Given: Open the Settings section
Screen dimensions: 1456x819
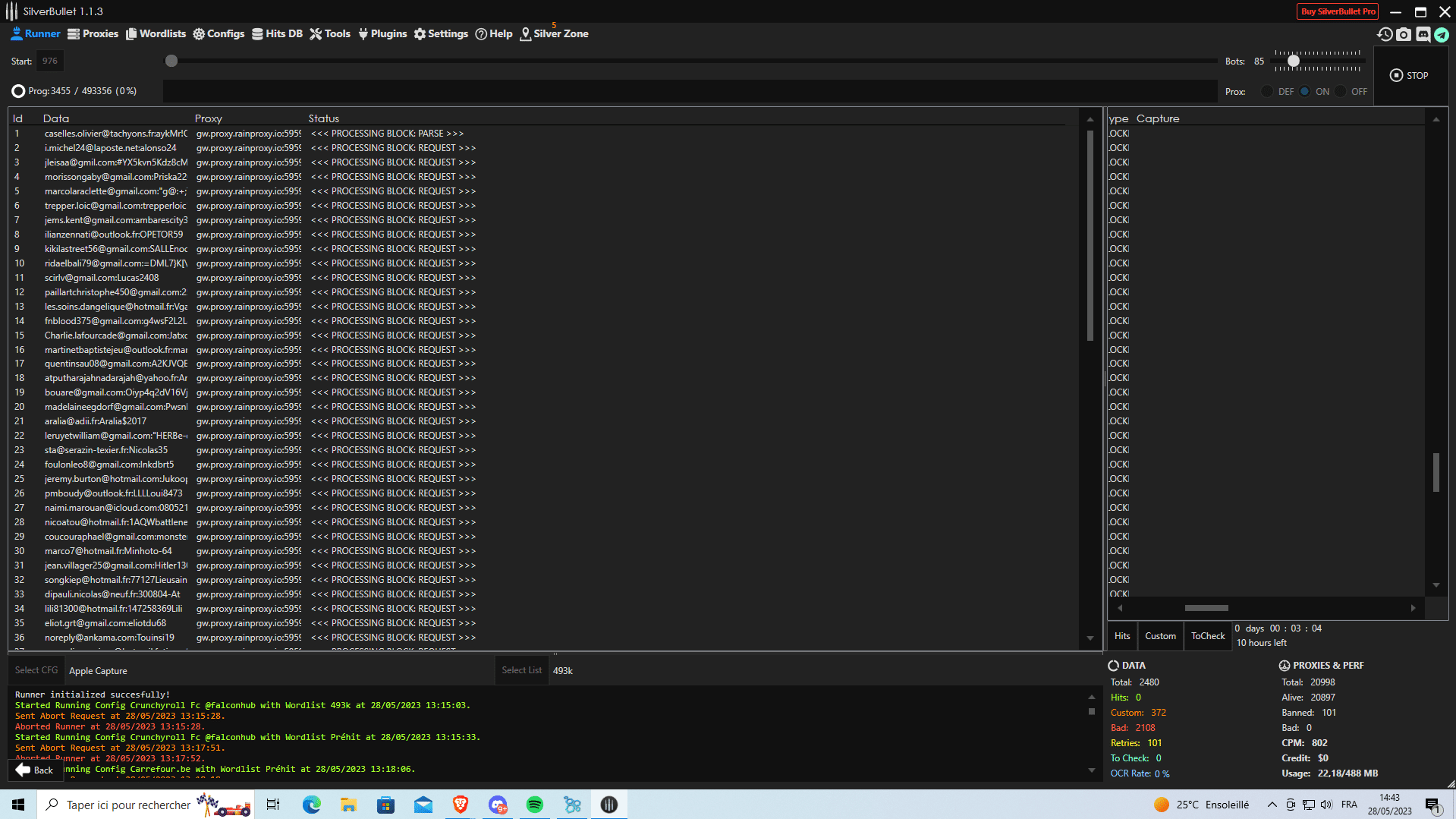Looking at the screenshot, I should pyautogui.click(x=441, y=34).
